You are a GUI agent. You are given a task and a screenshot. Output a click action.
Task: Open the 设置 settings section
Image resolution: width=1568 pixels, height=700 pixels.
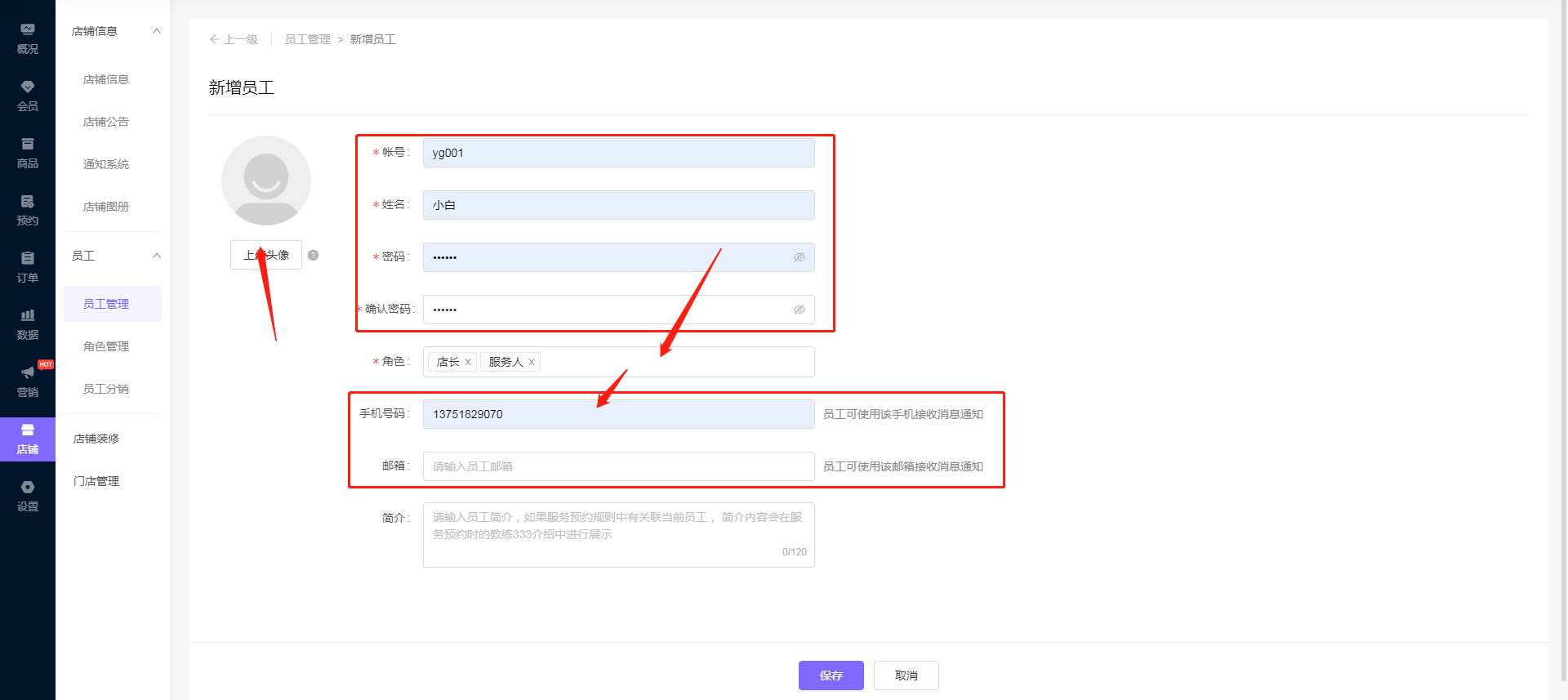pos(28,496)
